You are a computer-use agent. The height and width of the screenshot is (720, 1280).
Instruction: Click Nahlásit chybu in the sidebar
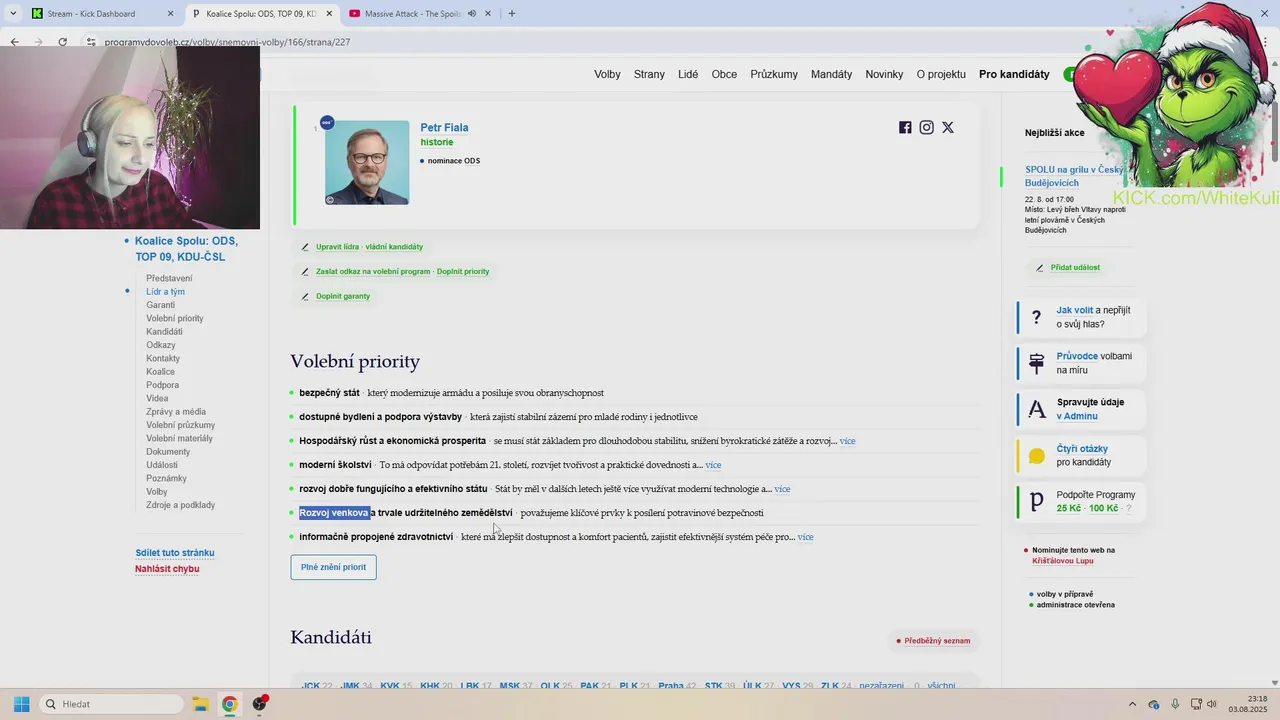tap(167, 569)
